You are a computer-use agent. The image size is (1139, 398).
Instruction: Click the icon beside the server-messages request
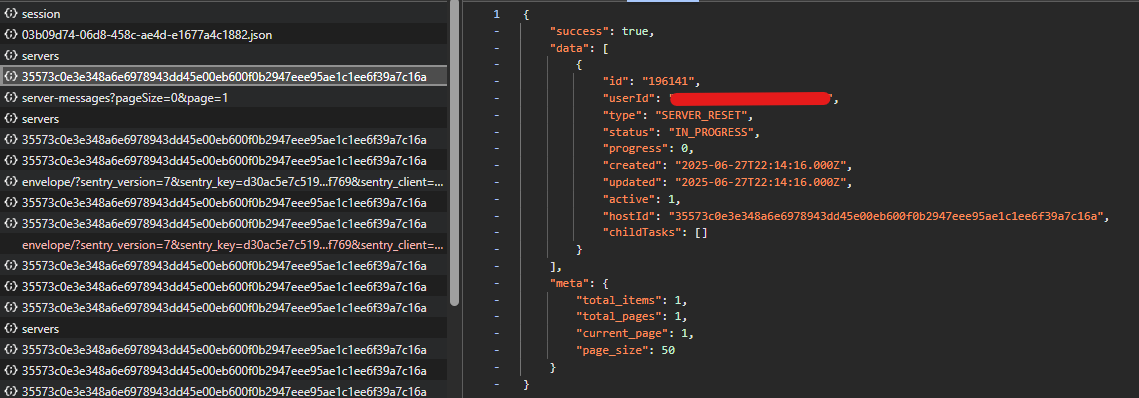pyautogui.click(x=11, y=97)
